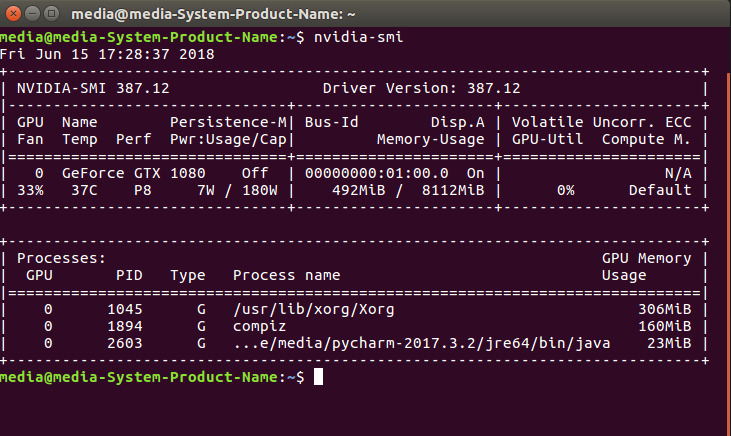Image resolution: width=731 pixels, height=436 pixels.
Task: Click the 'Persistence-M' column header
Action: click(228, 122)
